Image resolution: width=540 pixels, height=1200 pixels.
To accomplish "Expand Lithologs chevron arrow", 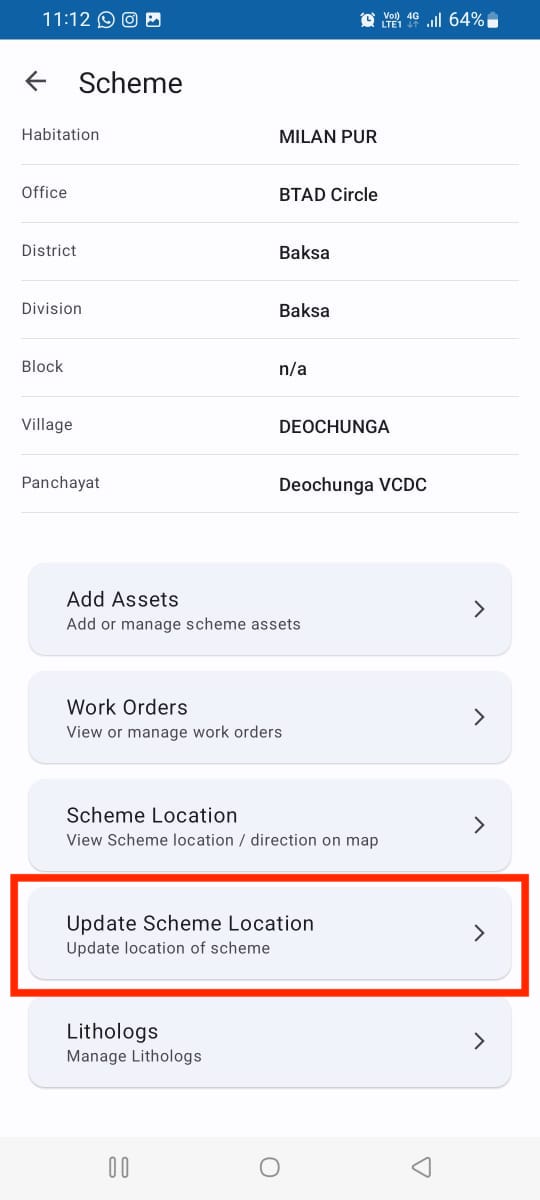I will pyautogui.click(x=479, y=1041).
